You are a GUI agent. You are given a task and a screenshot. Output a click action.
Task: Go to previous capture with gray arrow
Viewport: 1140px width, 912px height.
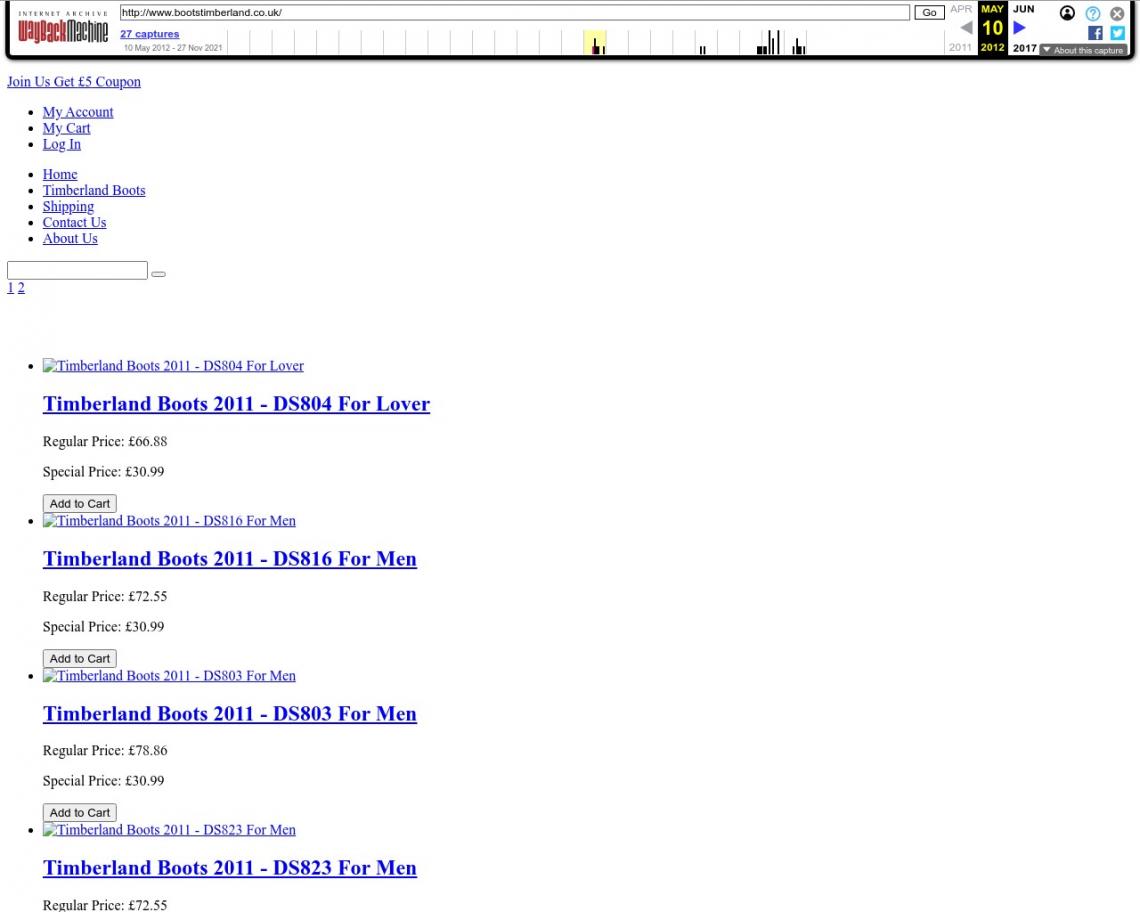click(966, 28)
